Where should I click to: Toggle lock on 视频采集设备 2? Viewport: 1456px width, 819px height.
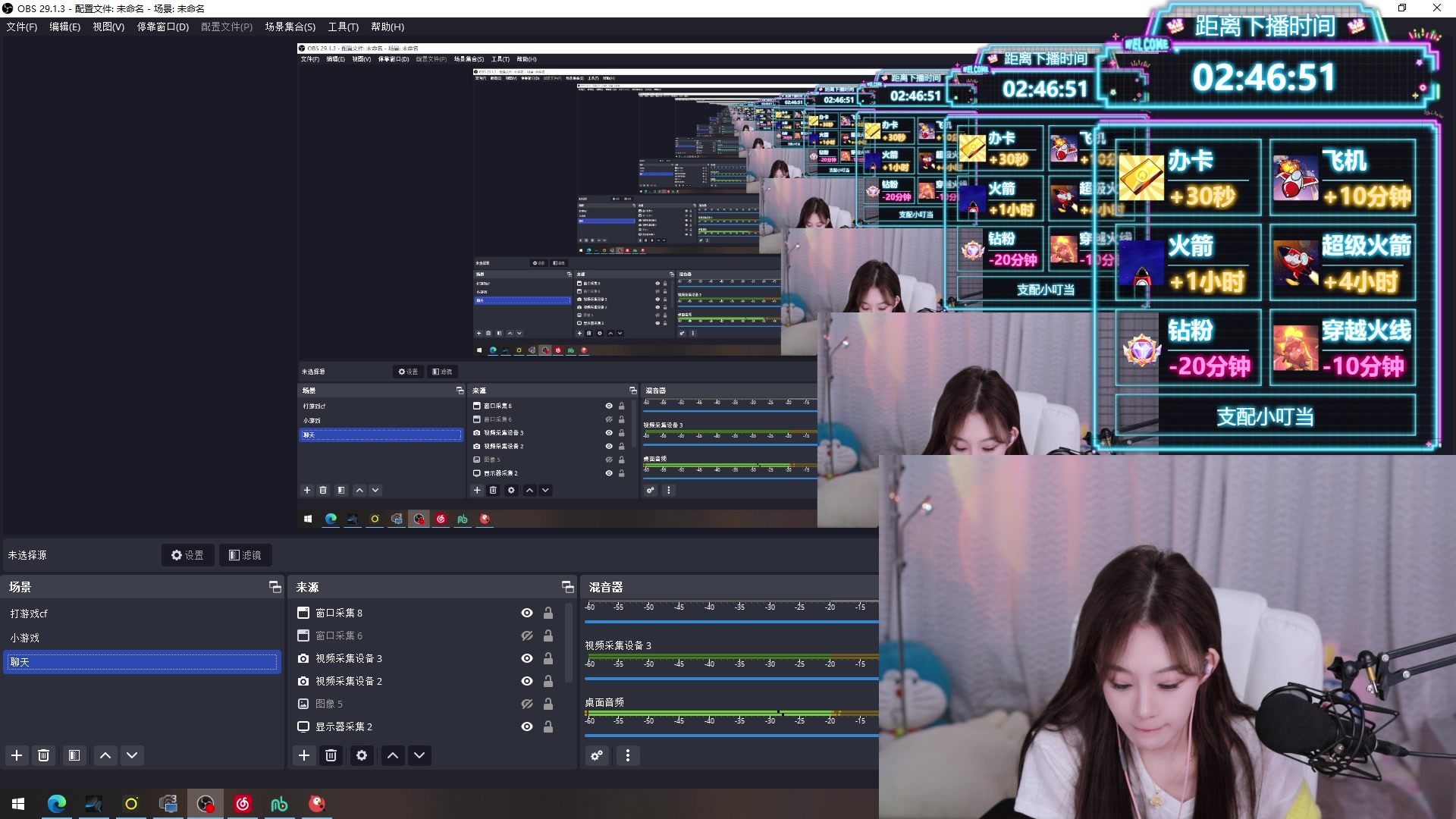pos(548,681)
